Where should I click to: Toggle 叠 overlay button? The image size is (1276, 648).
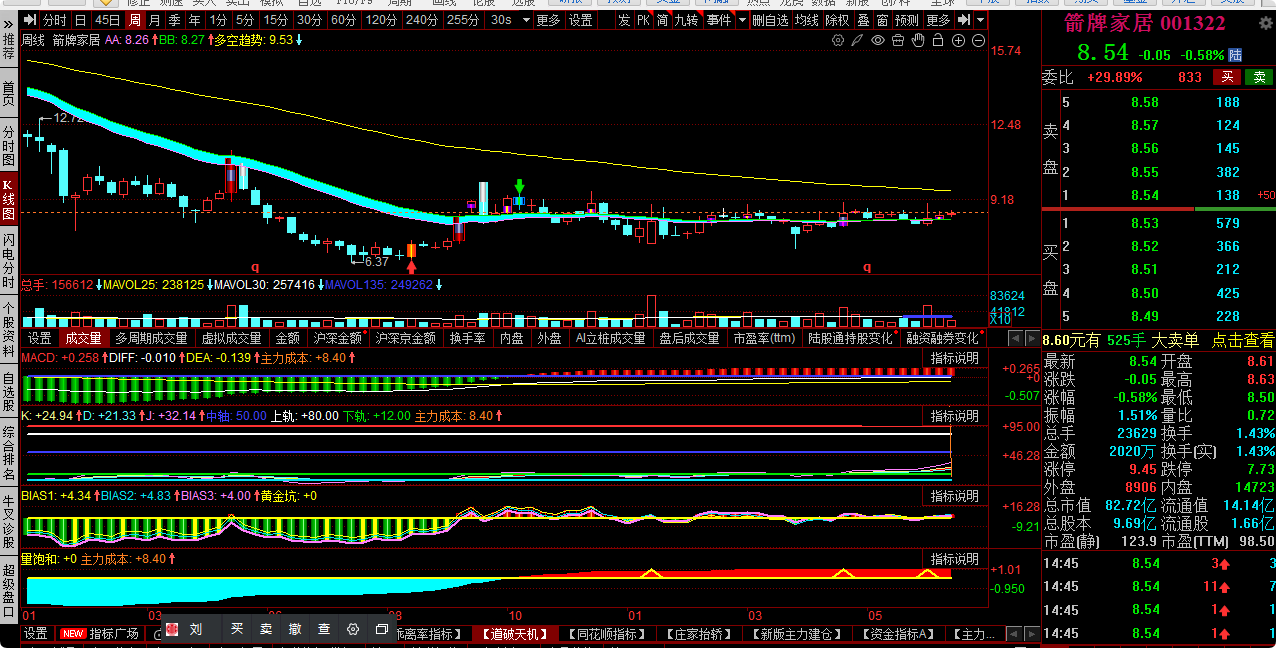(x=863, y=20)
